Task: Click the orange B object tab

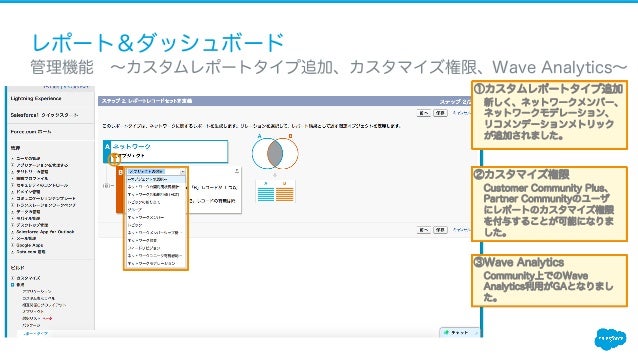Action: pos(120,190)
